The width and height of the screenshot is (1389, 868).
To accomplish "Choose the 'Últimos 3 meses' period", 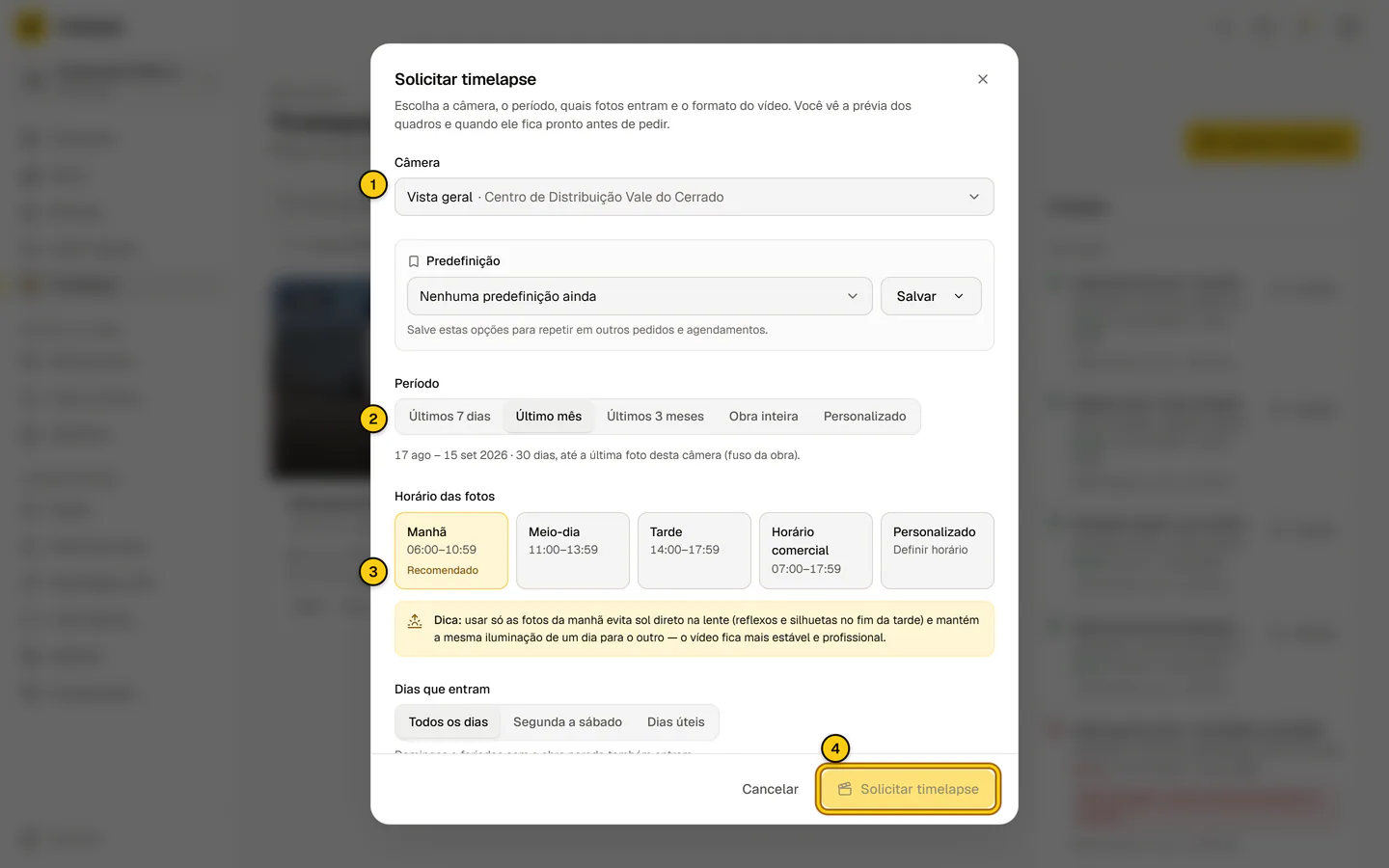I will pos(655,417).
